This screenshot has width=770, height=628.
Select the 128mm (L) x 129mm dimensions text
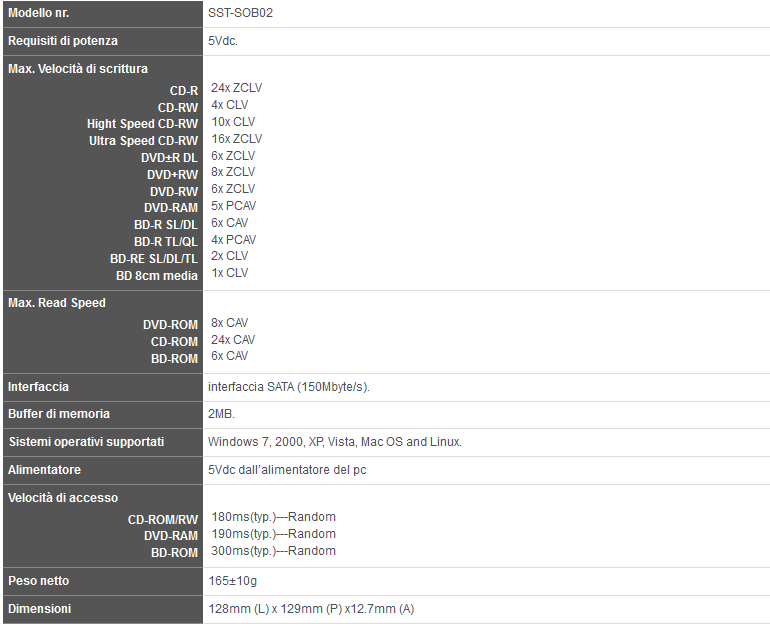tap(311, 609)
